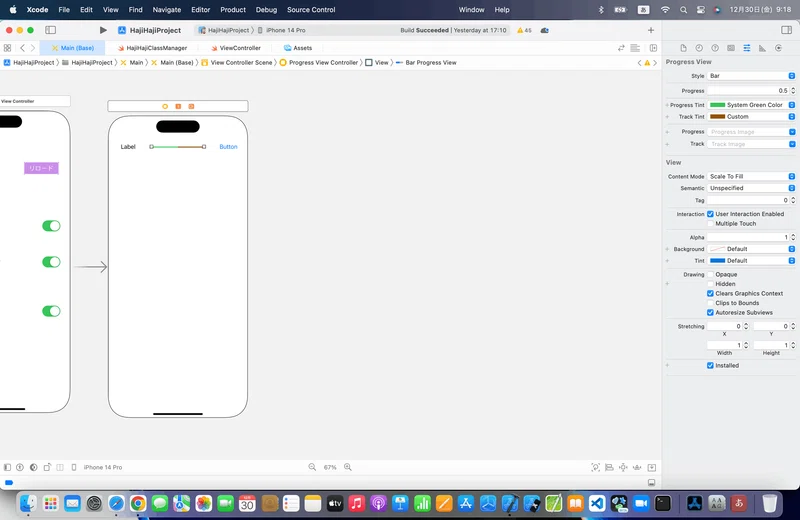Image resolution: width=800 pixels, height=520 pixels.
Task: Open the Size inspector icon
Action: coord(762,48)
